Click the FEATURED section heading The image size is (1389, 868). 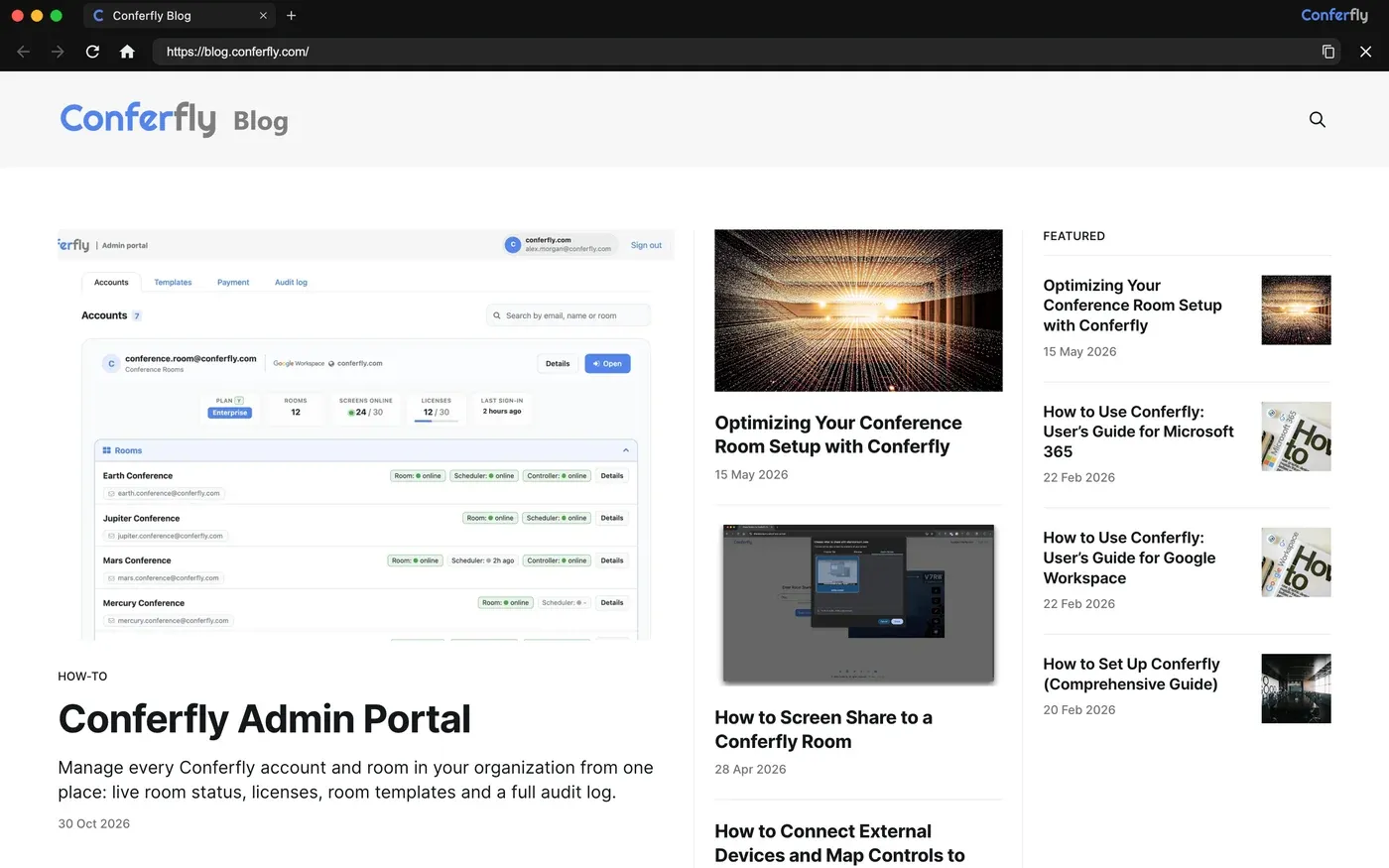(1073, 236)
